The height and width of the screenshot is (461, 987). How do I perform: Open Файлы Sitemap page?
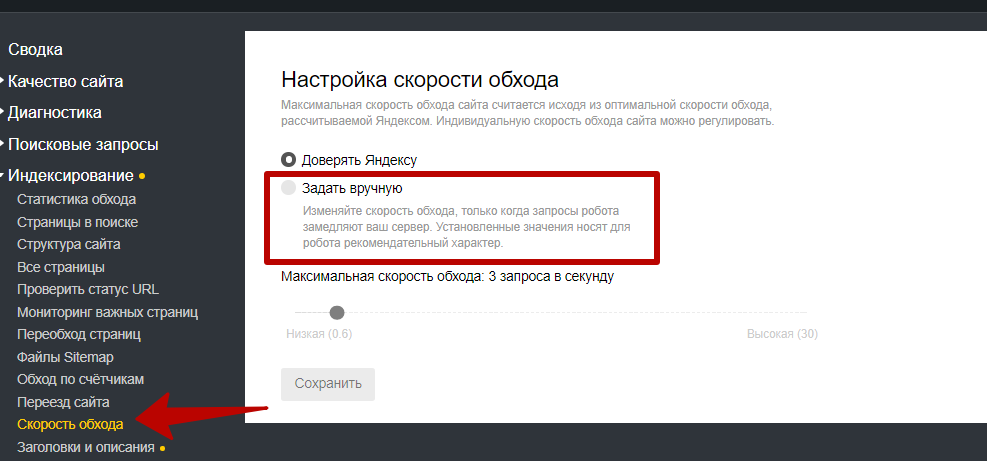click(65, 357)
